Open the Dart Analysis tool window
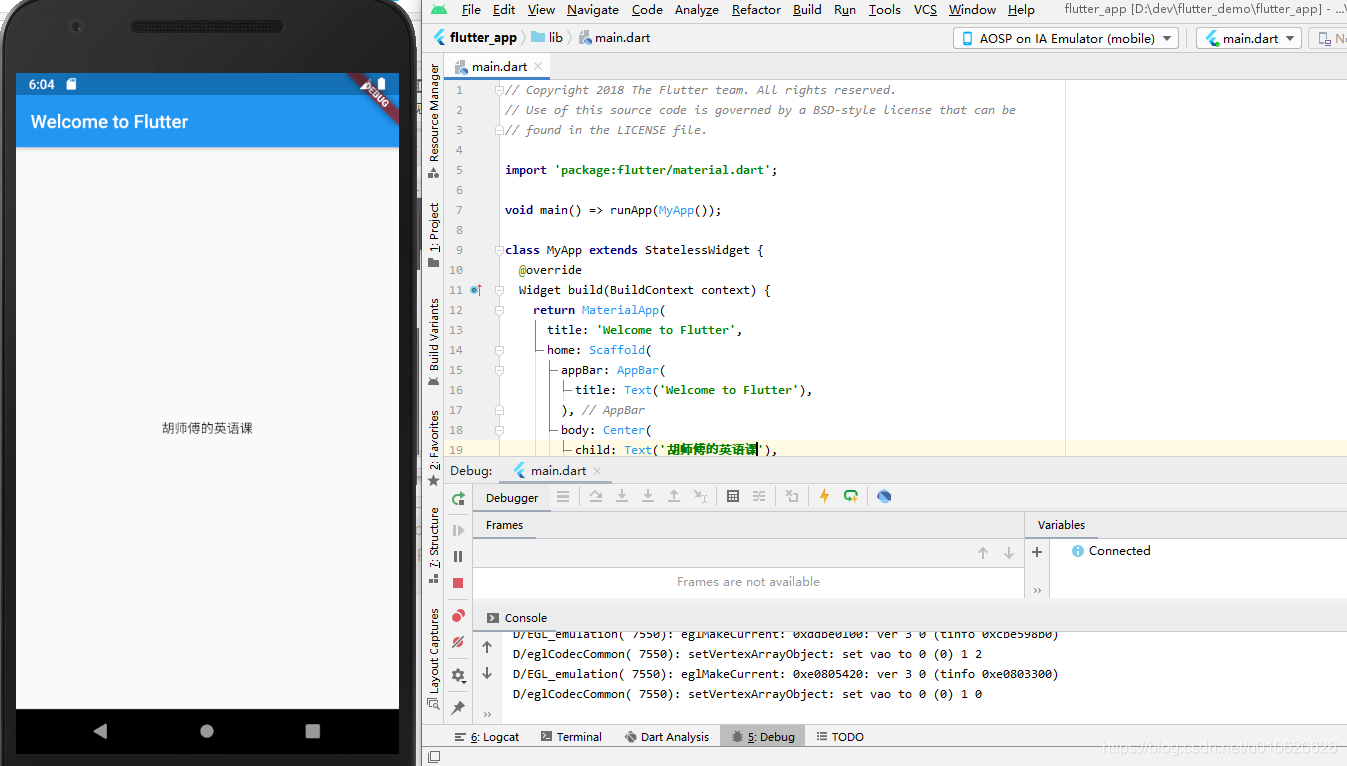The height and width of the screenshot is (766, 1347). [667, 737]
